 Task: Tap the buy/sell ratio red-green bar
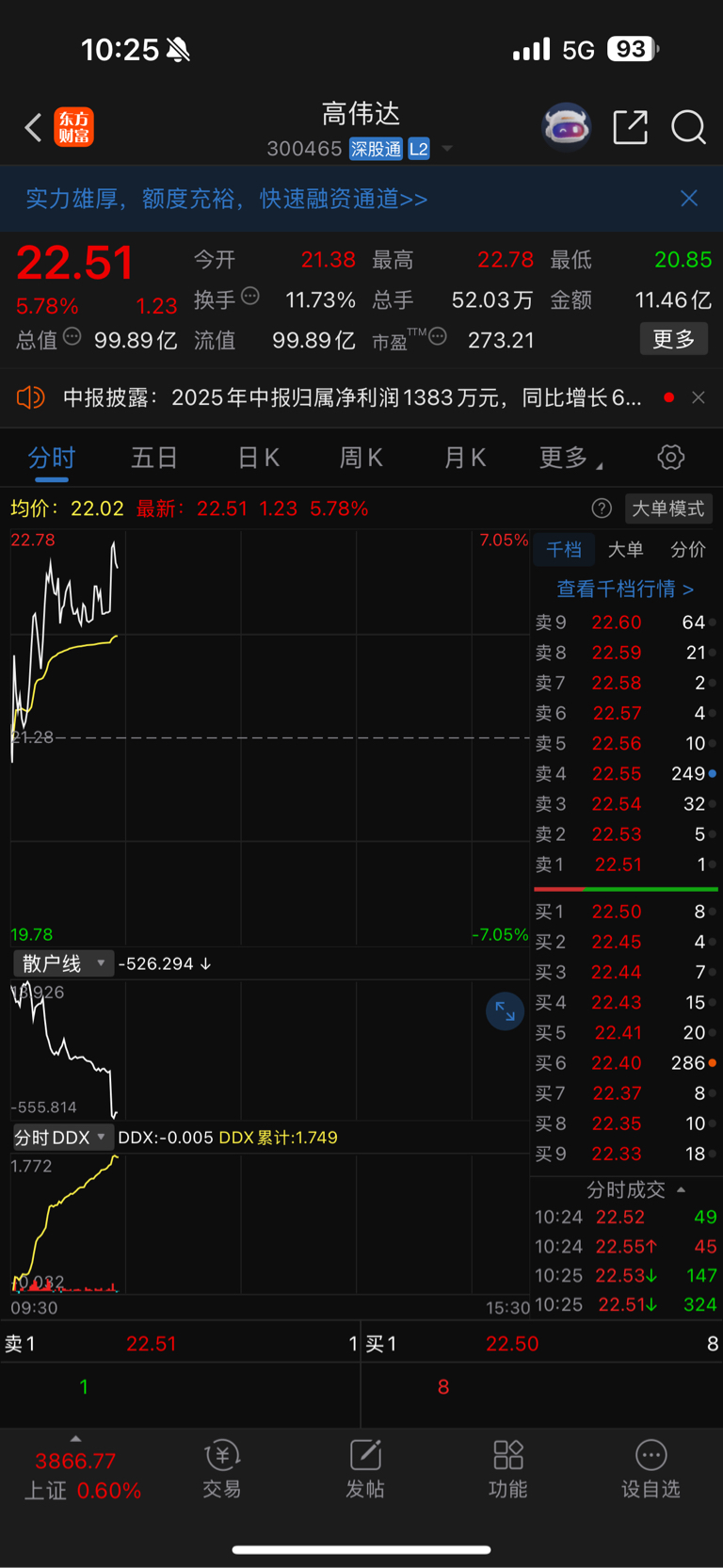(626, 889)
